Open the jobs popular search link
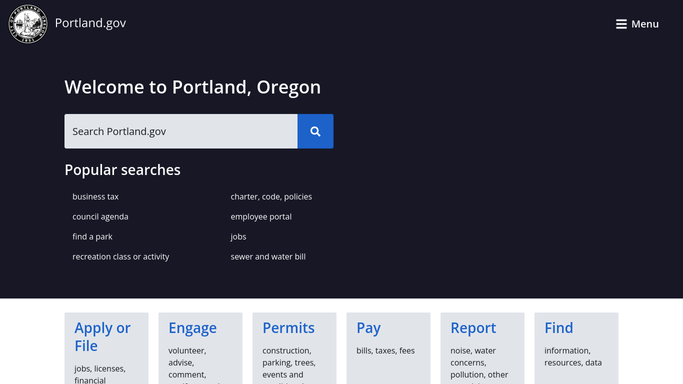The height and width of the screenshot is (384, 683). tap(238, 237)
